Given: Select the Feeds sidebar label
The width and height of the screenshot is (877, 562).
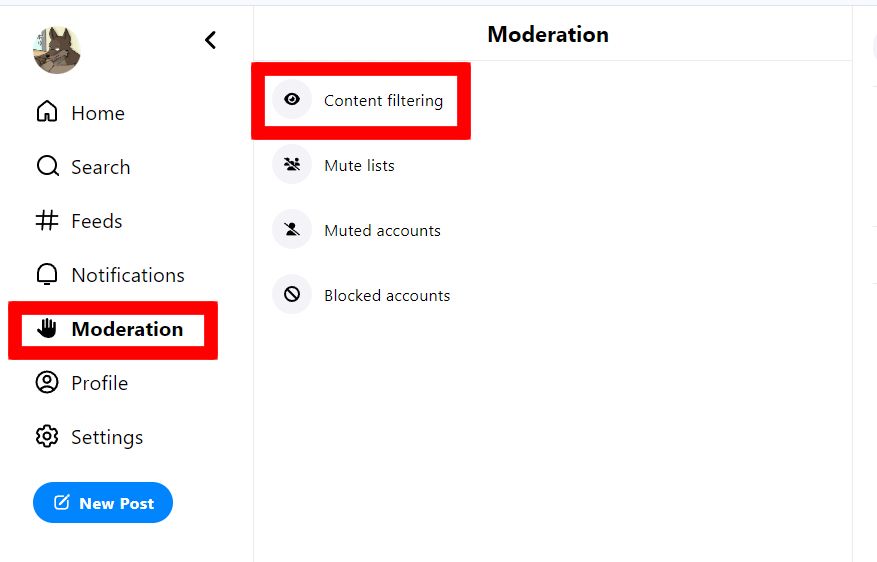Looking at the screenshot, I should coord(97,221).
